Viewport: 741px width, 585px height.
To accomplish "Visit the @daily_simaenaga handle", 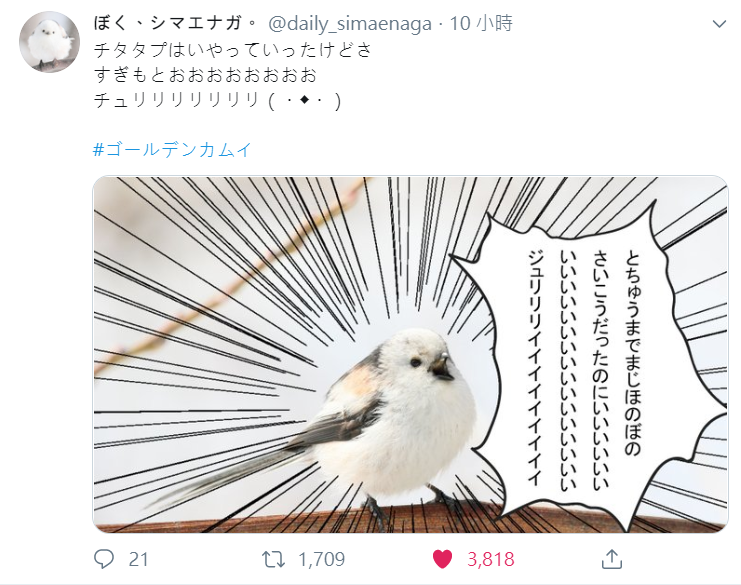I will 350,24.
